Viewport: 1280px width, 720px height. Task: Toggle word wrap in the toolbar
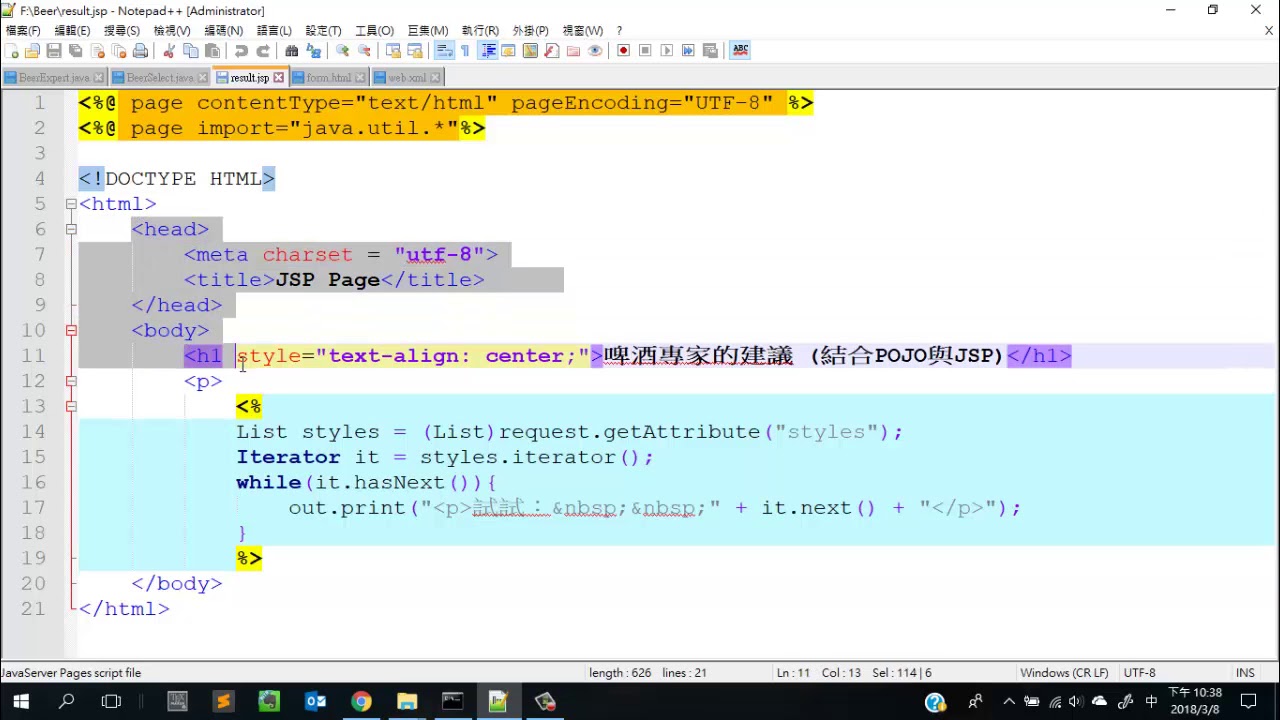click(x=444, y=50)
